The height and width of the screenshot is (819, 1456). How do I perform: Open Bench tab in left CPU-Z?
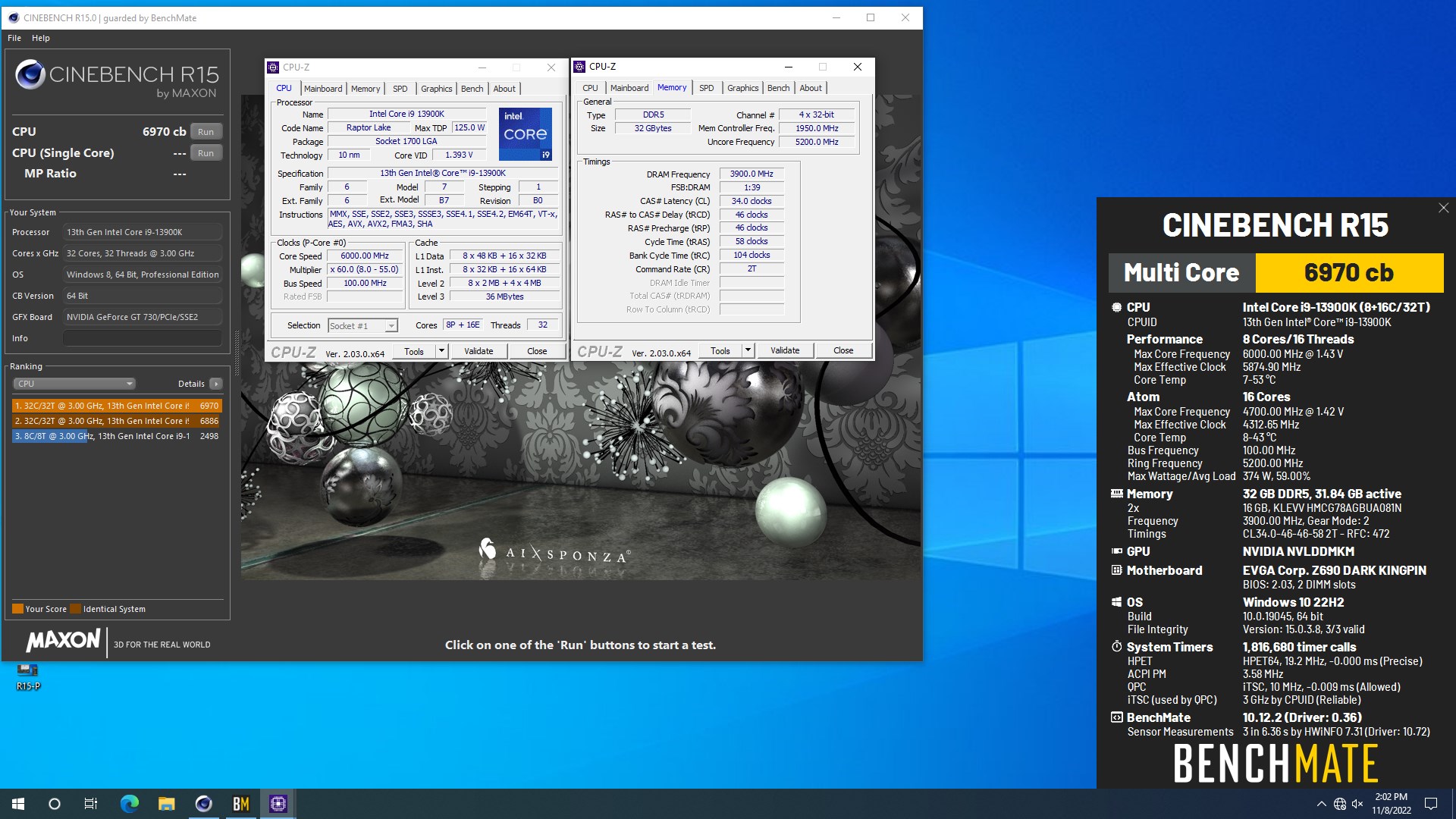pos(472,89)
